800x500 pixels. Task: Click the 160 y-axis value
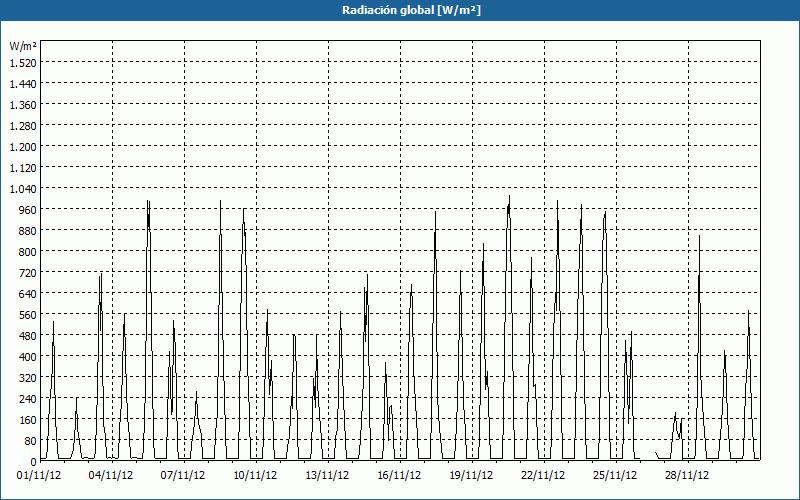coord(28,420)
